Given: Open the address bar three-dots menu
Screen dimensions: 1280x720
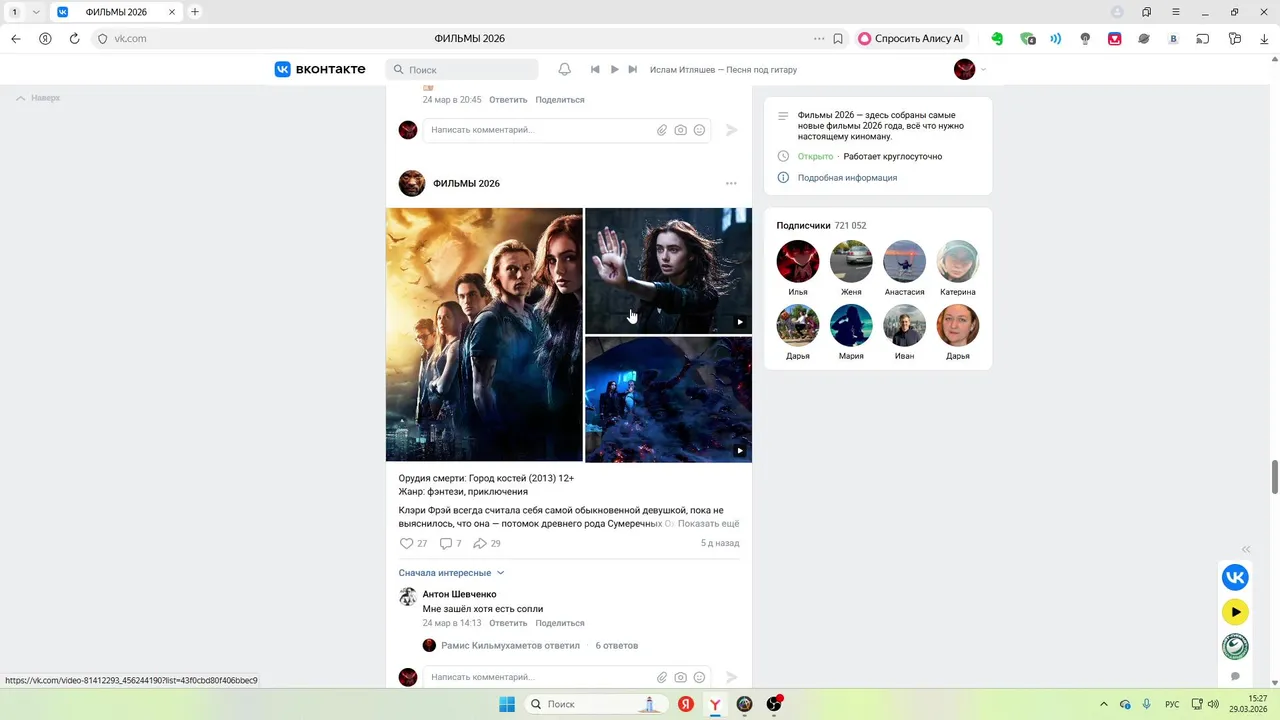Looking at the screenshot, I should pos(819,39).
